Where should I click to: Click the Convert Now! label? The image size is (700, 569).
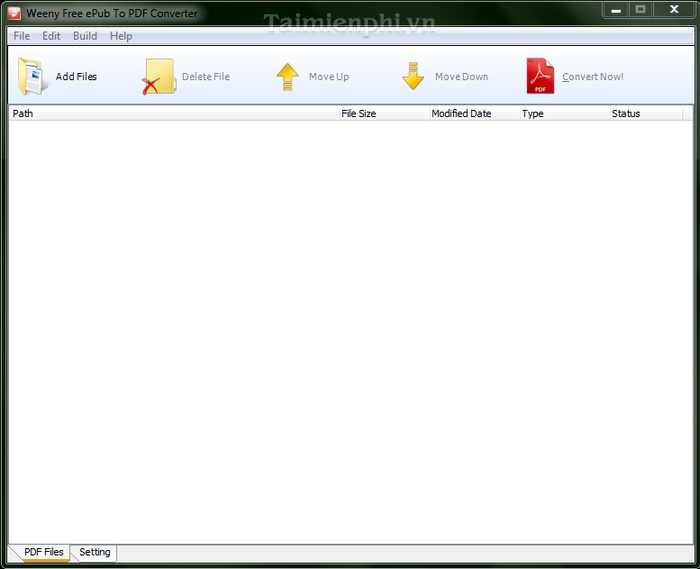tap(593, 77)
